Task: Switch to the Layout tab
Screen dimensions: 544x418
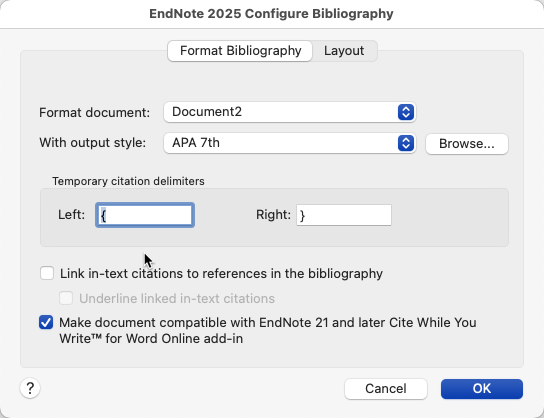Action: [x=344, y=51]
